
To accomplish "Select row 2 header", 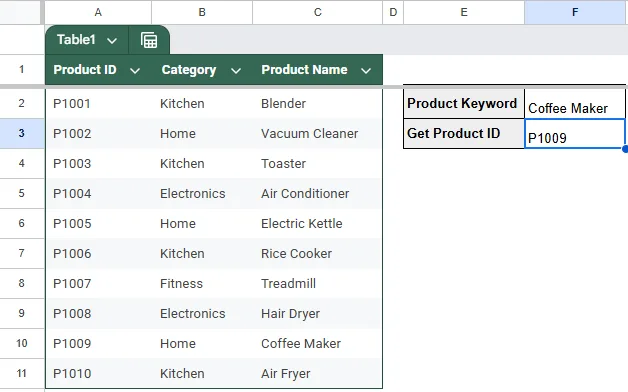I will coord(22,103).
